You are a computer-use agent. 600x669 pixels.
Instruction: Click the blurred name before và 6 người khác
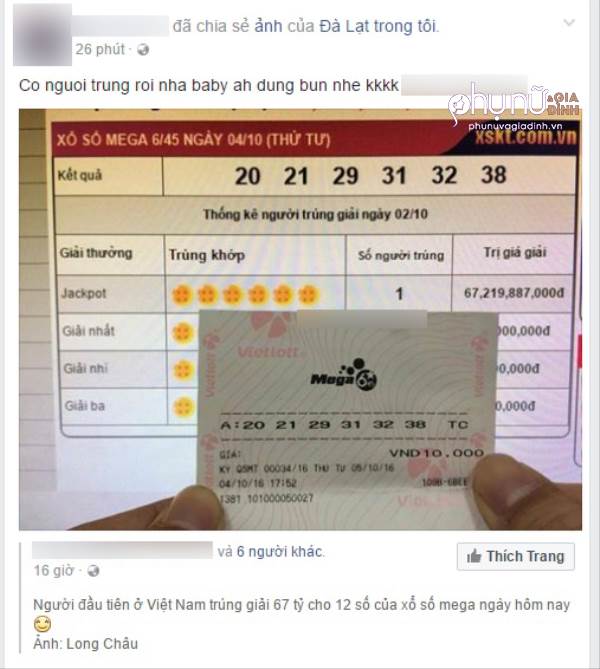(122, 550)
